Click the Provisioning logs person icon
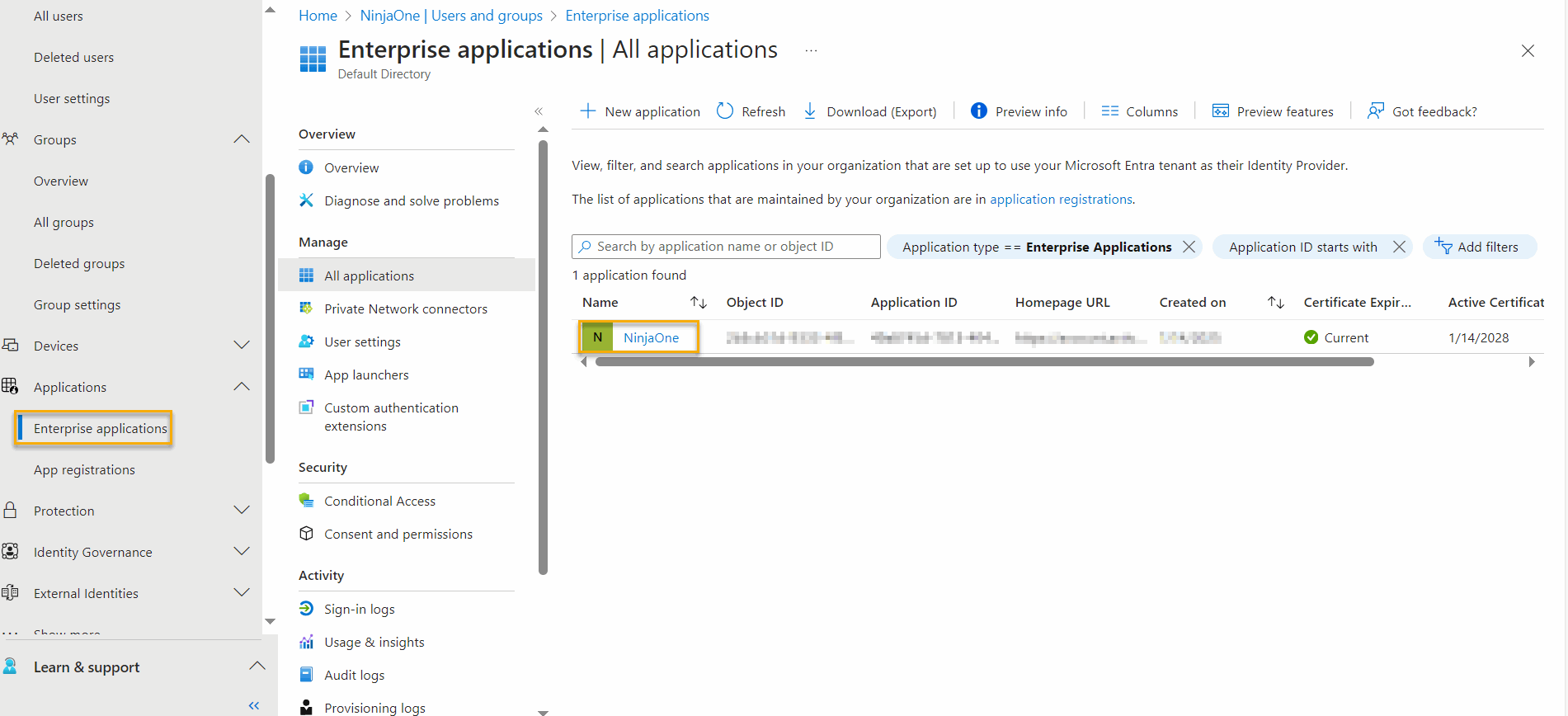 click(306, 707)
